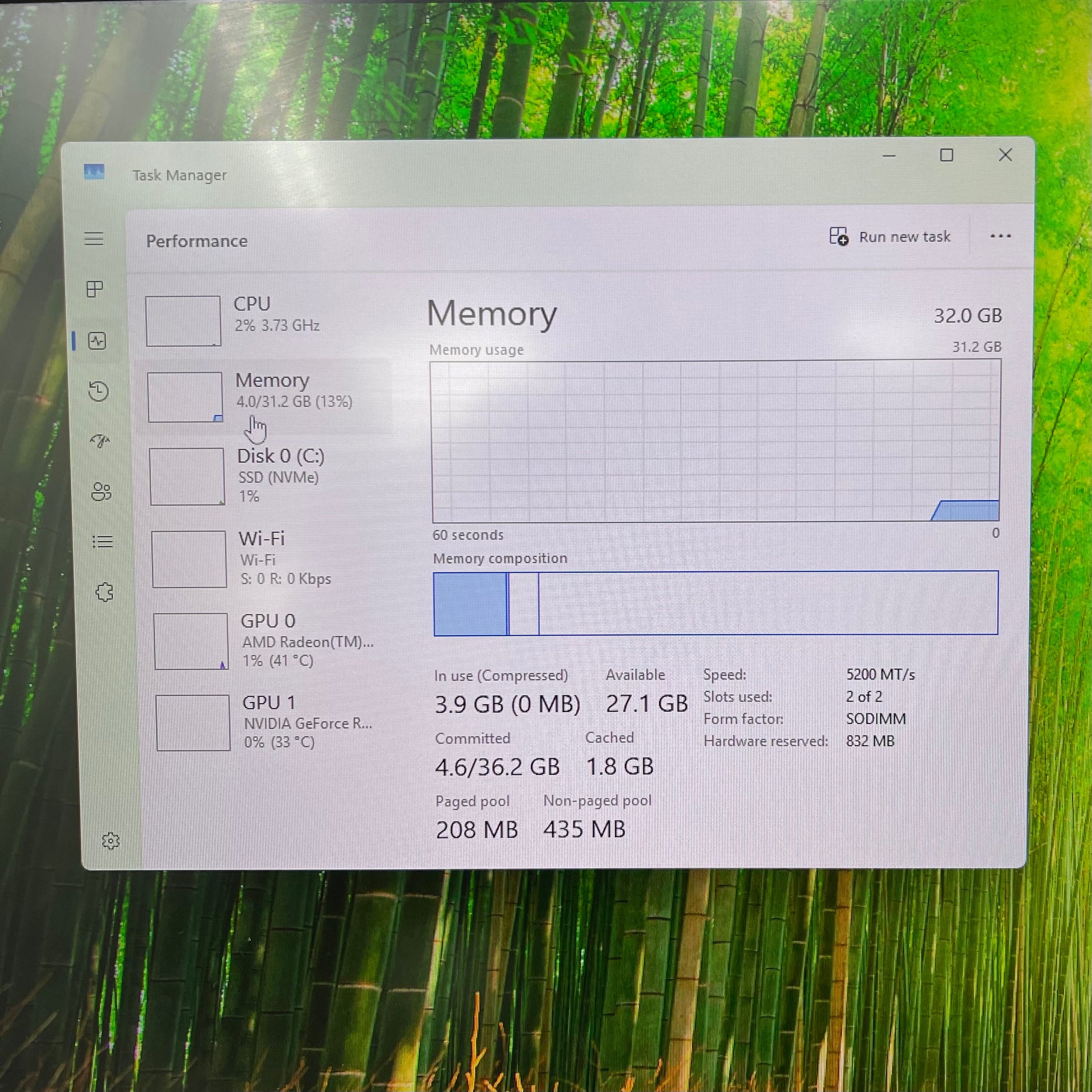Maximize the Task Manager window
The image size is (1092, 1092).
947,155
